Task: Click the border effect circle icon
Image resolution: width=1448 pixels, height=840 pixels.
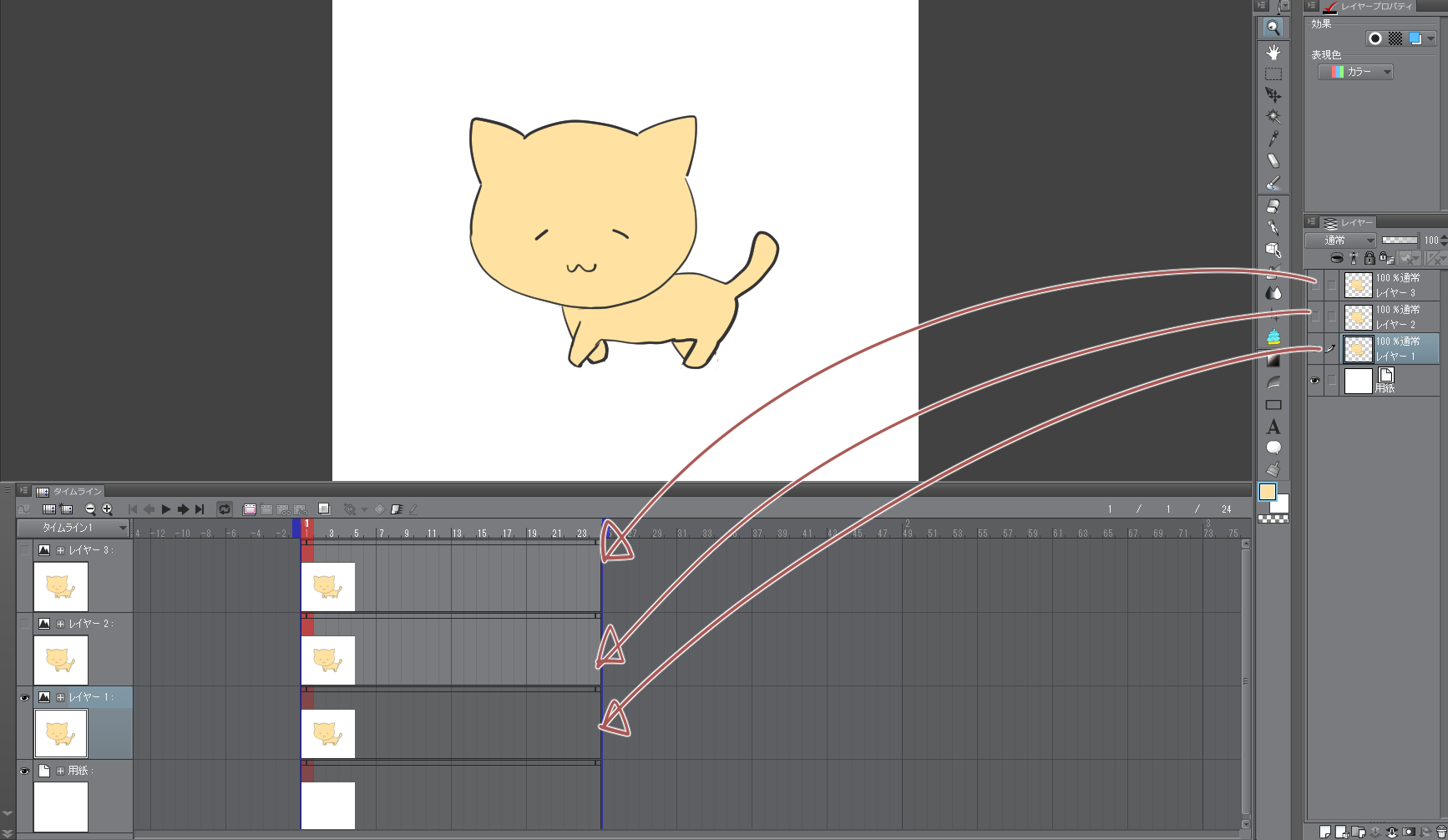Action: [x=1375, y=38]
